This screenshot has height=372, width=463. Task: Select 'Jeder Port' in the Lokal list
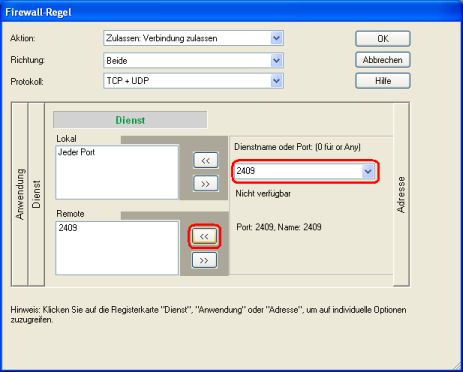(76, 152)
